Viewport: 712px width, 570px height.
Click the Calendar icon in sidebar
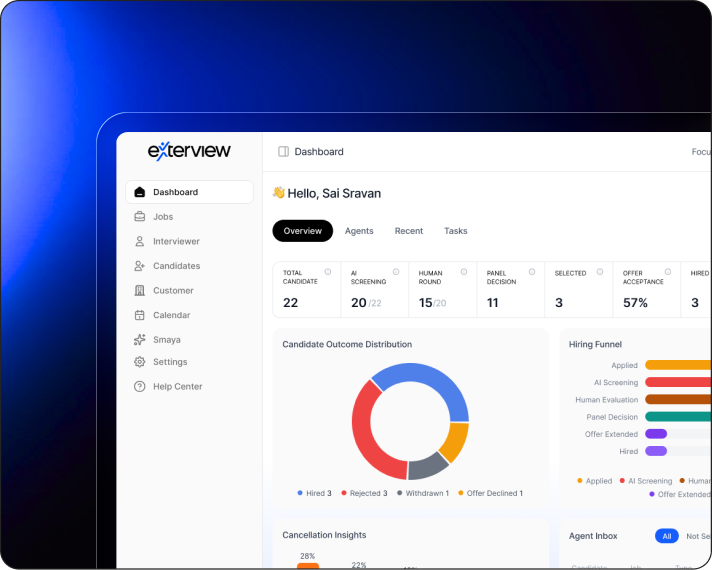140,315
